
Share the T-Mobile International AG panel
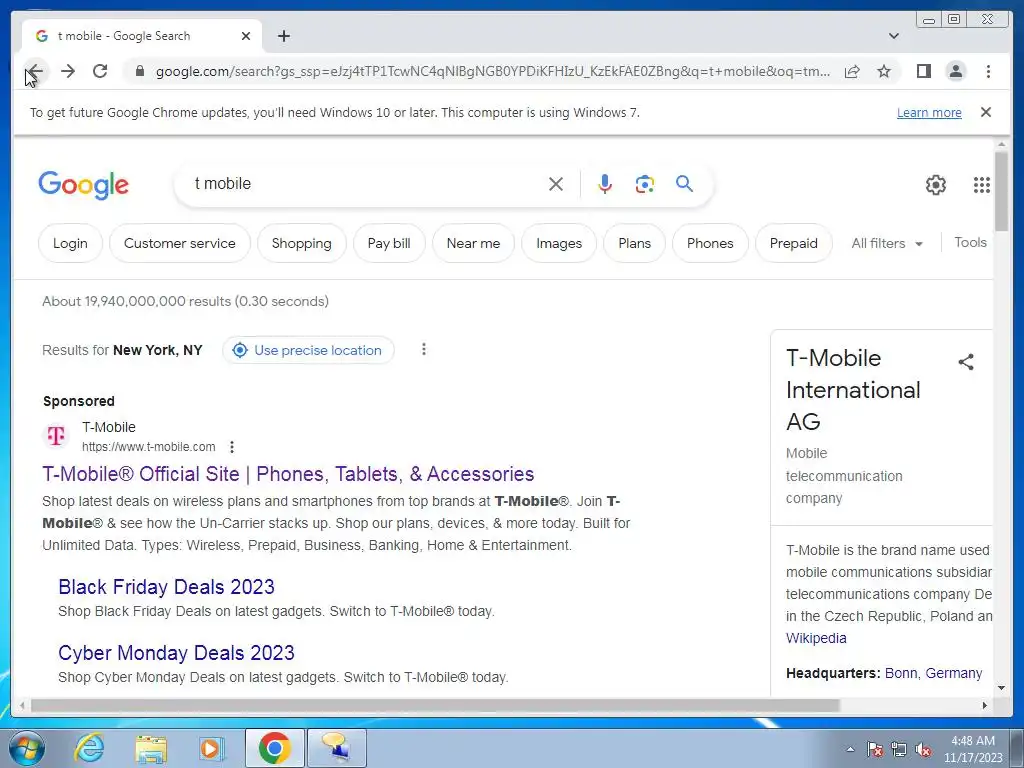966,362
